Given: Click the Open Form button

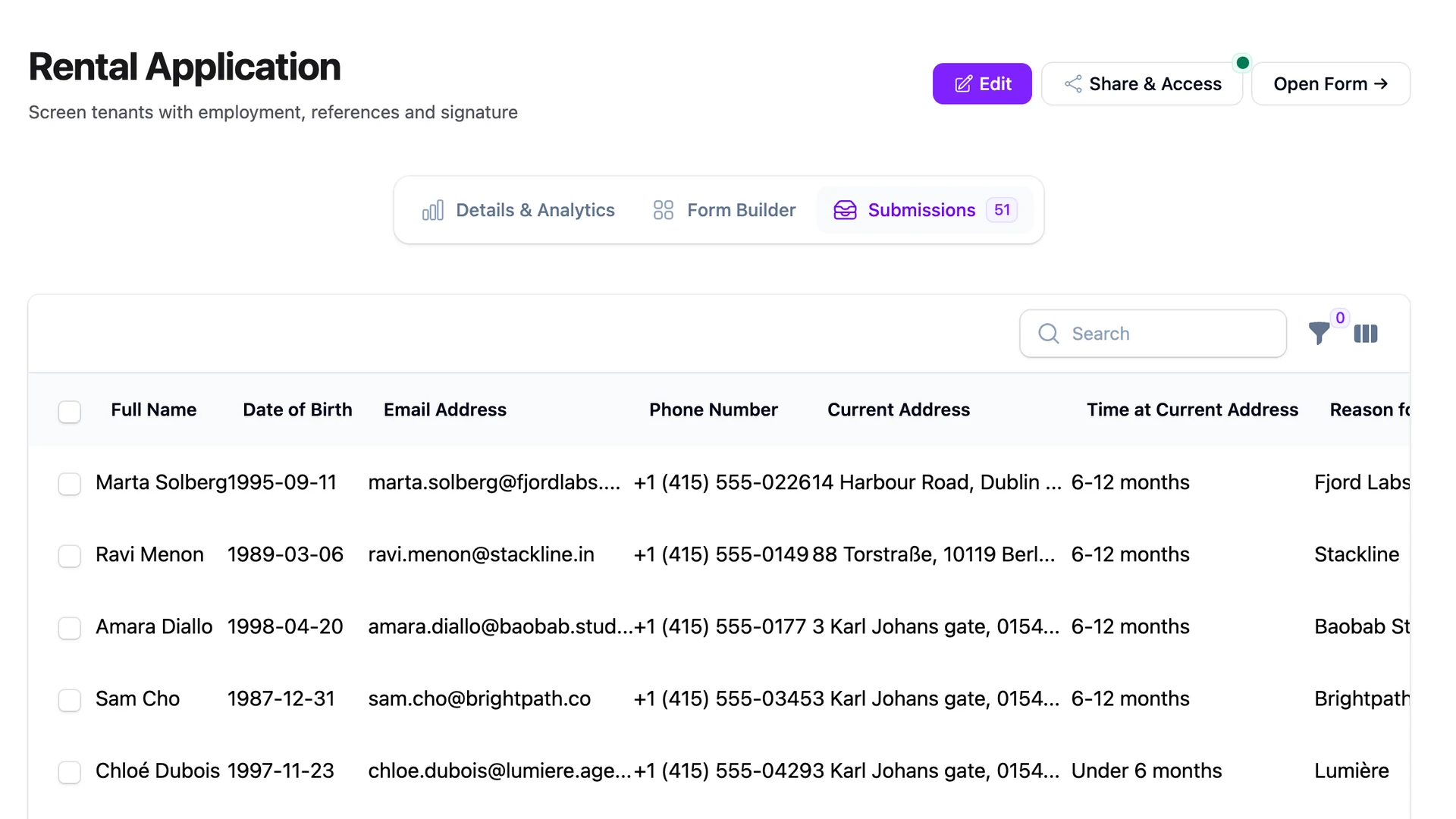Looking at the screenshot, I should click(1330, 83).
